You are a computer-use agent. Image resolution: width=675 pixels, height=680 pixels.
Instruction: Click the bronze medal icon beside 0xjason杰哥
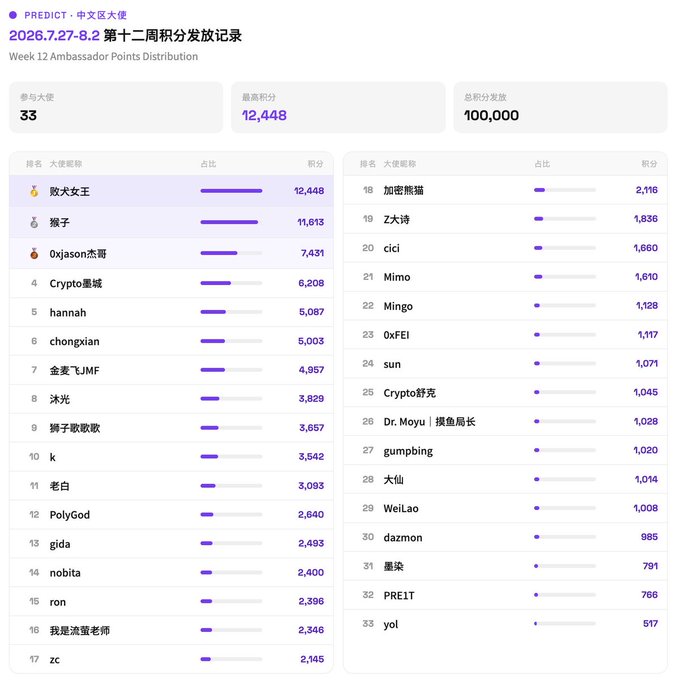point(34,254)
